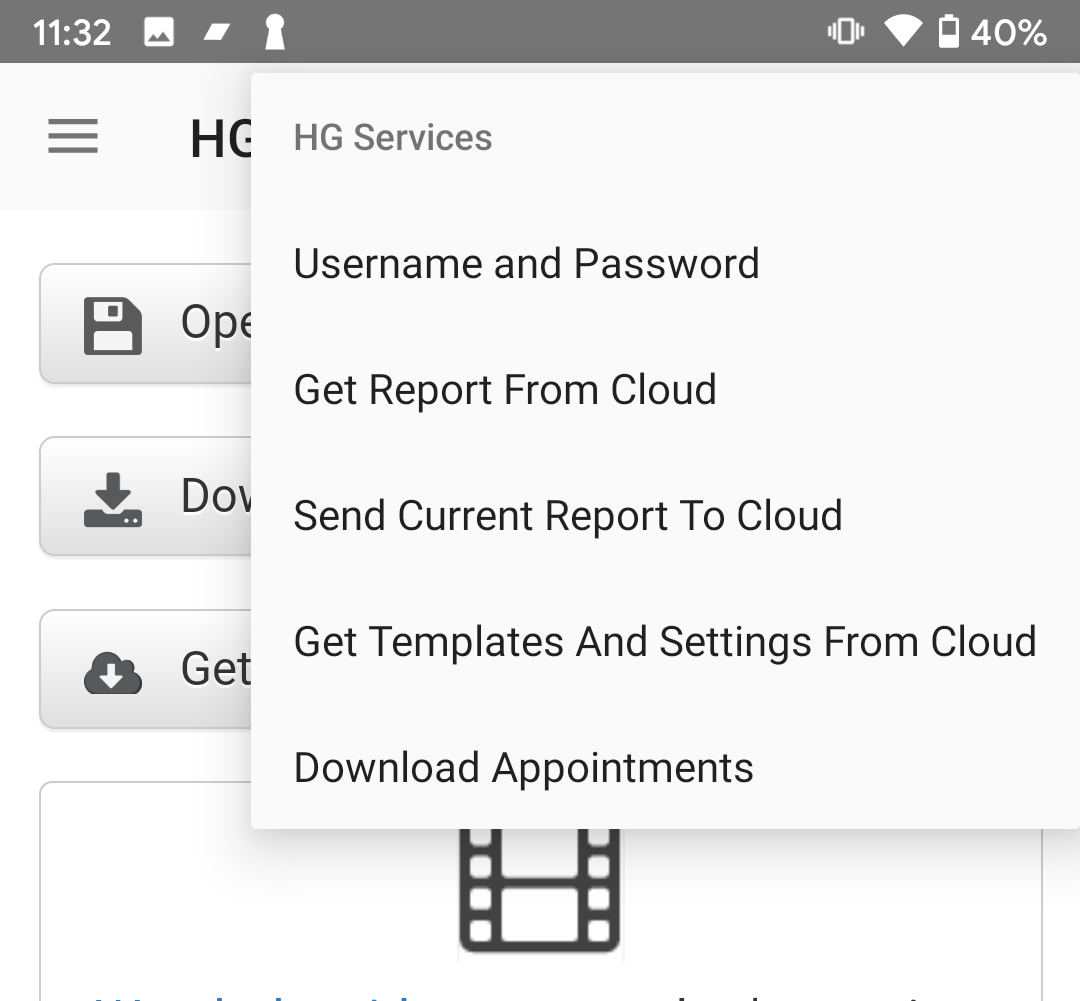Select Username and Password menu item
Viewport: 1080px width, 1001px height.
pyautogui.click(x=526, y=264)
